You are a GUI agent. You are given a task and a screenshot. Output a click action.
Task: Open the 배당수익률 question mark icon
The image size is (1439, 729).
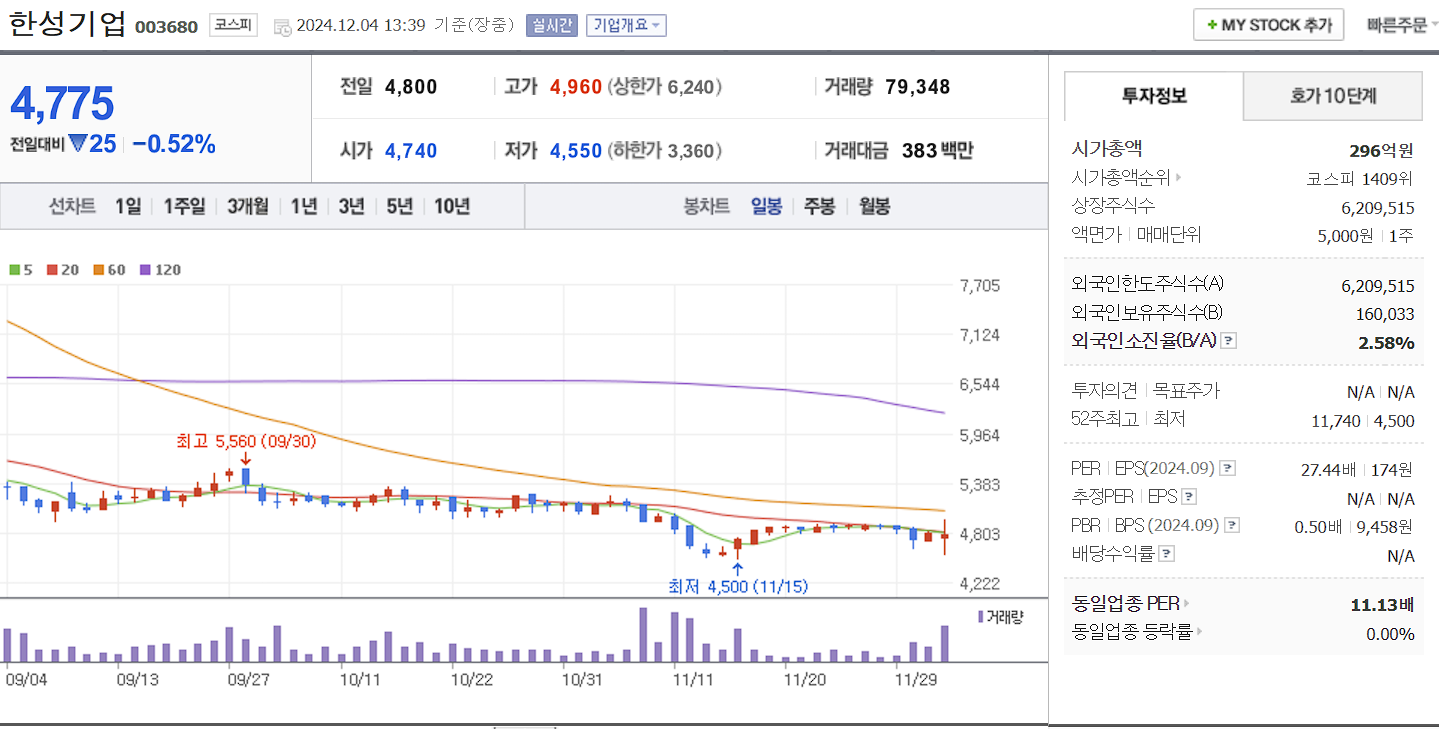click(1166, 552)
